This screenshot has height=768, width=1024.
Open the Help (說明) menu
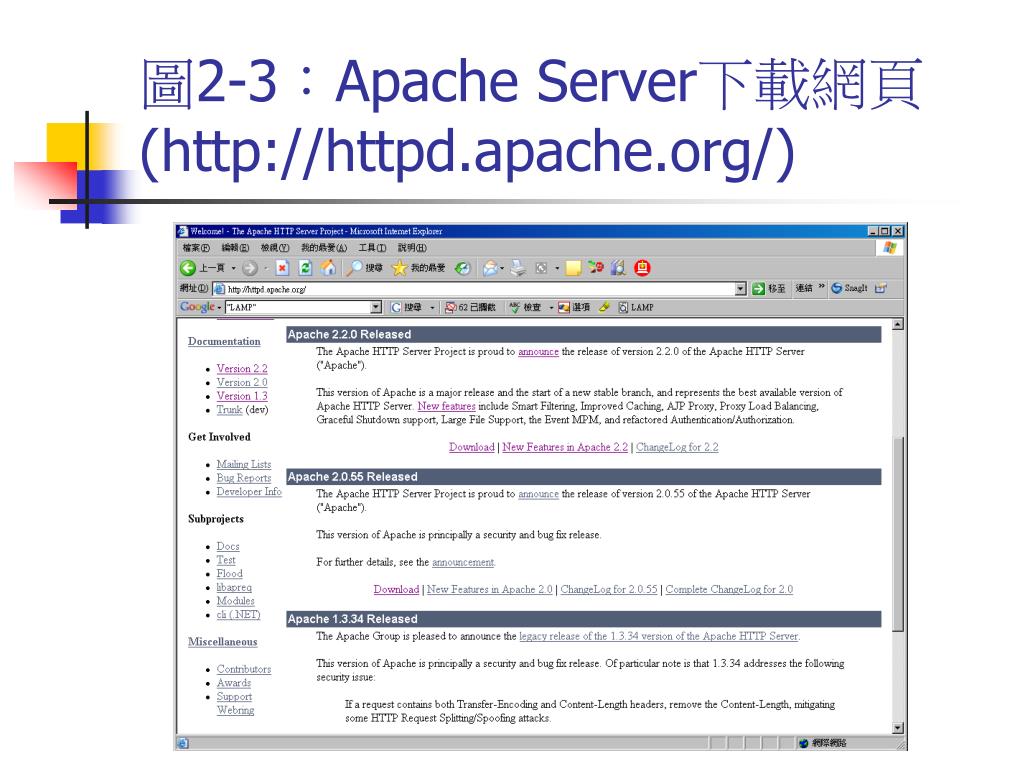(x=412, y=248)
